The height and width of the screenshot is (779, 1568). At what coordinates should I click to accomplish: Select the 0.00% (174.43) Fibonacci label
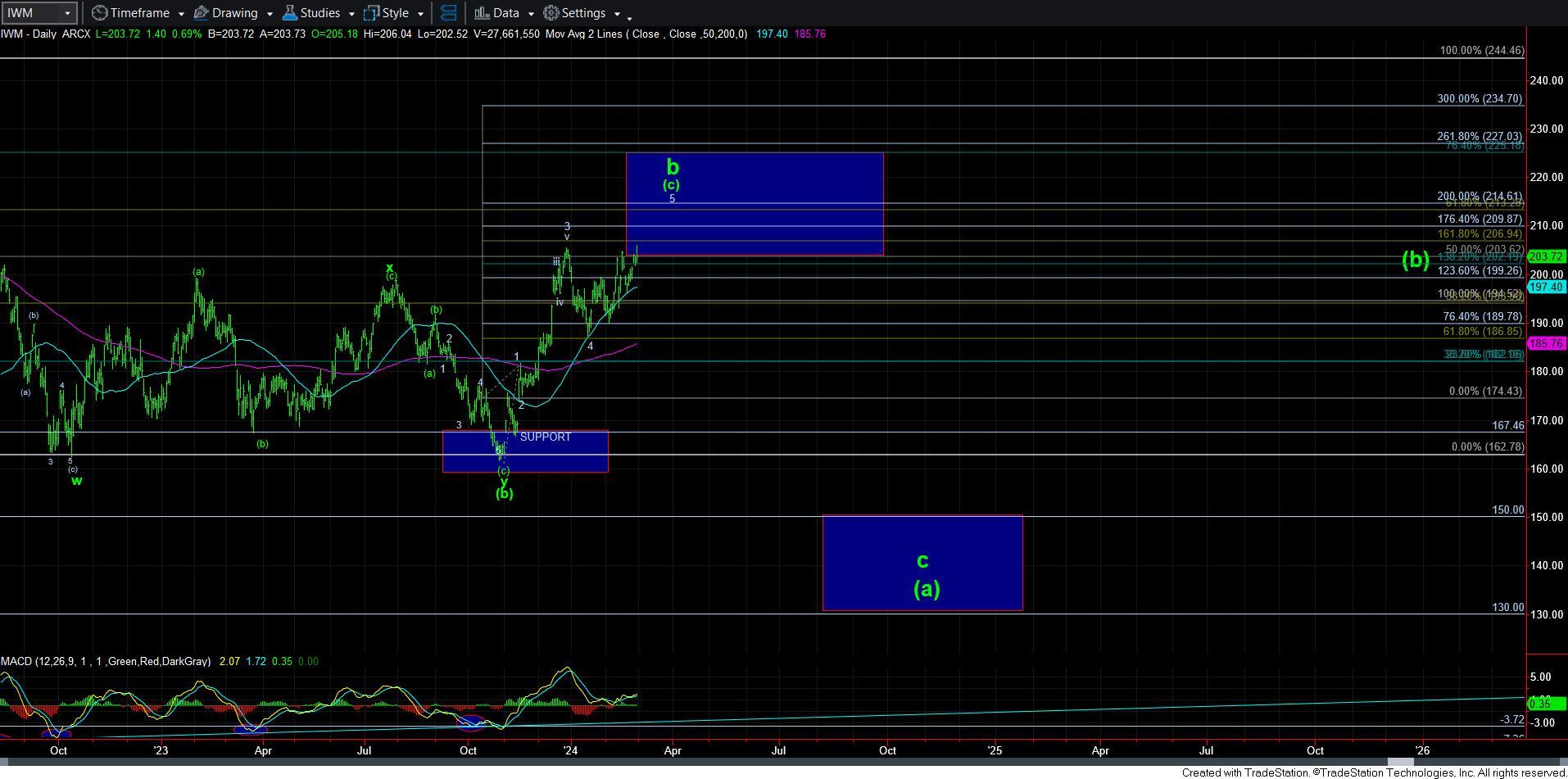[1485, 392]
